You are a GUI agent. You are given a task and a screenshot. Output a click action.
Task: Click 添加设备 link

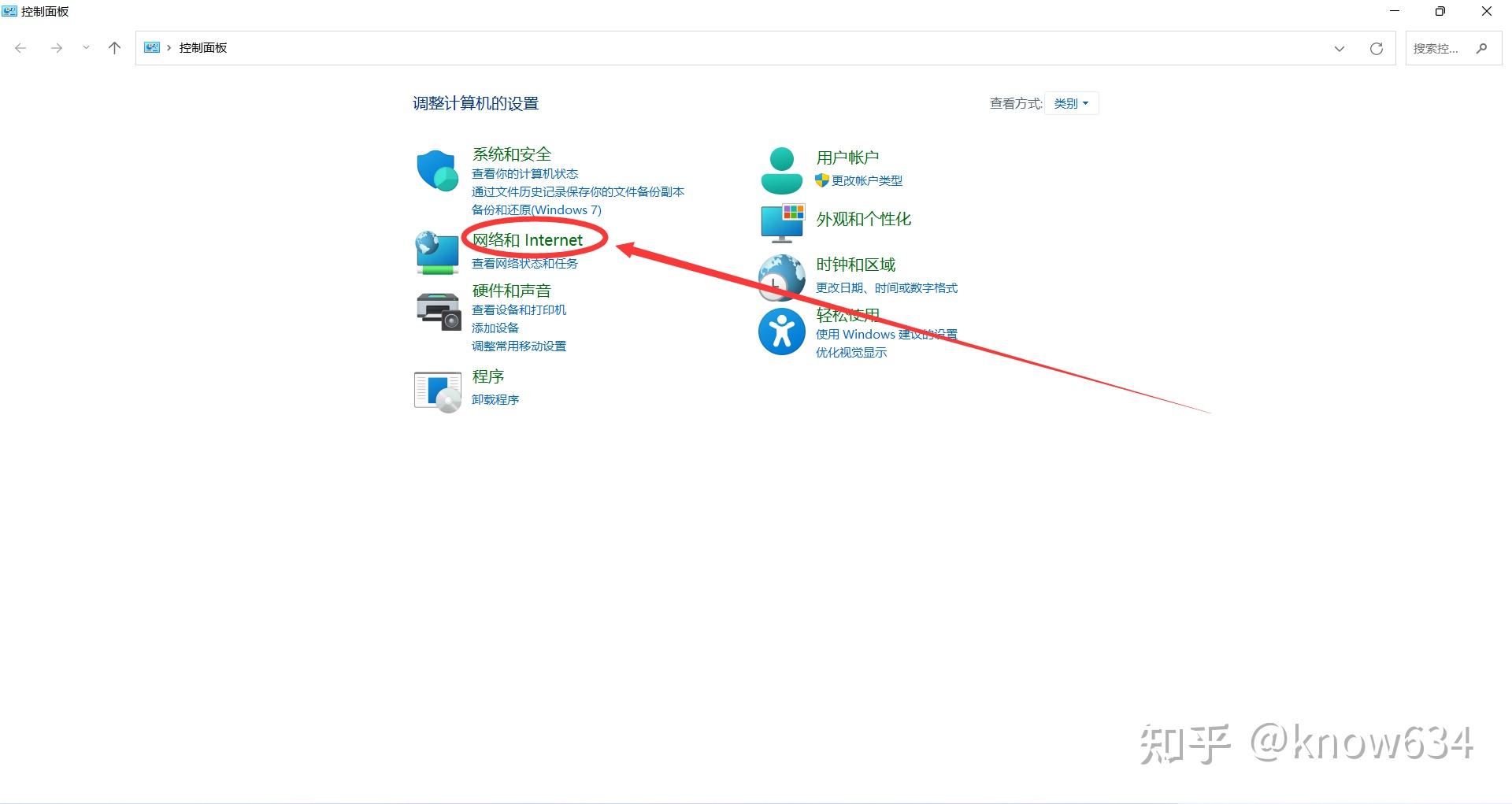point(495,328)
